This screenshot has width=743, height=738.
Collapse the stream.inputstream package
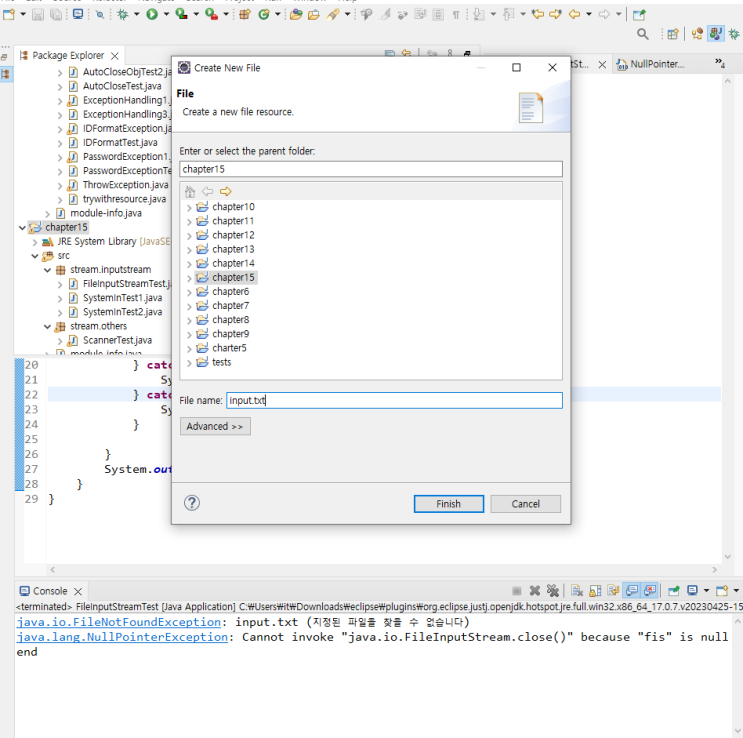point(47,270)
